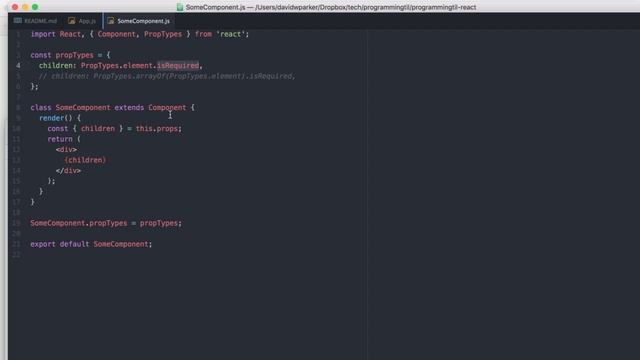Close the editor window with red button
This screenshot has width=640, height=360.
pyautogui.click(x=15, y=7)
